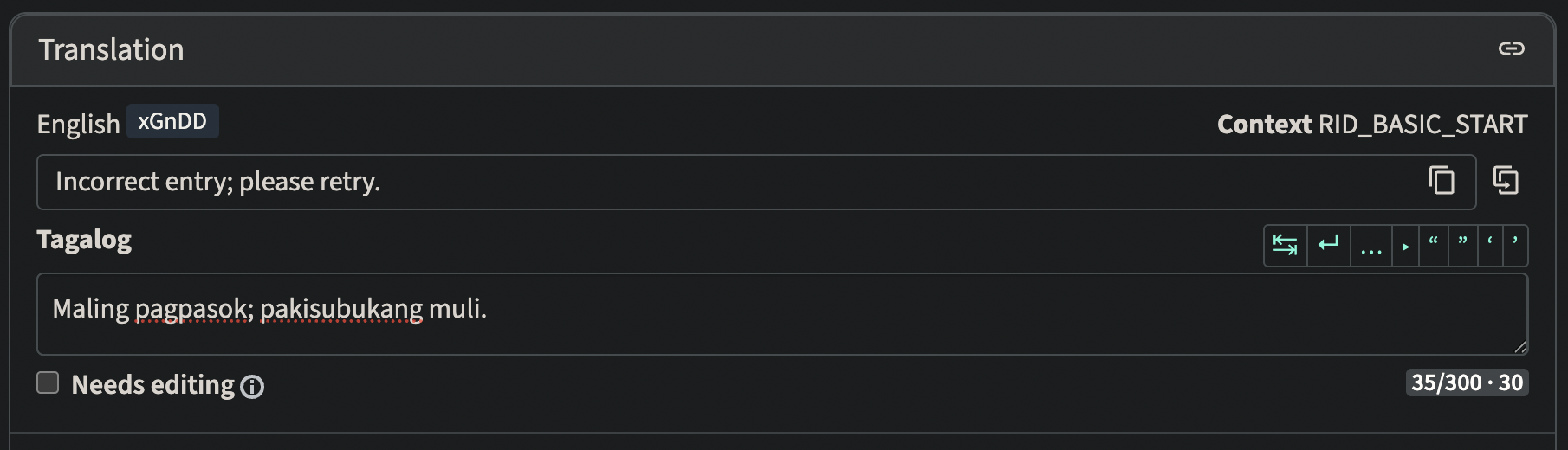Grab the translation textarea resize handle

(1519, 346)
